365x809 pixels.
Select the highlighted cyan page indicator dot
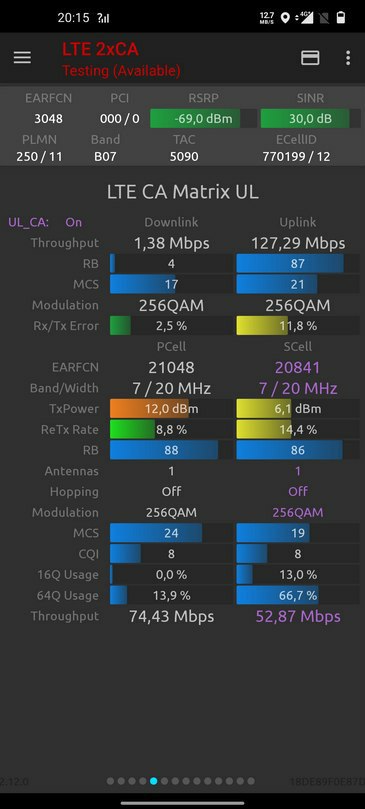(x=153, y=781)
